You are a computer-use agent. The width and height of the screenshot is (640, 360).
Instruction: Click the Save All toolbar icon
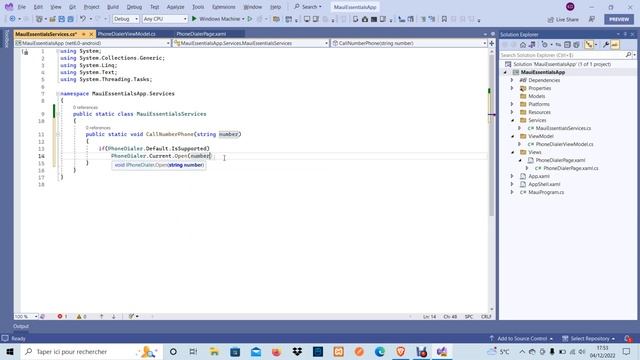(70, 19)
